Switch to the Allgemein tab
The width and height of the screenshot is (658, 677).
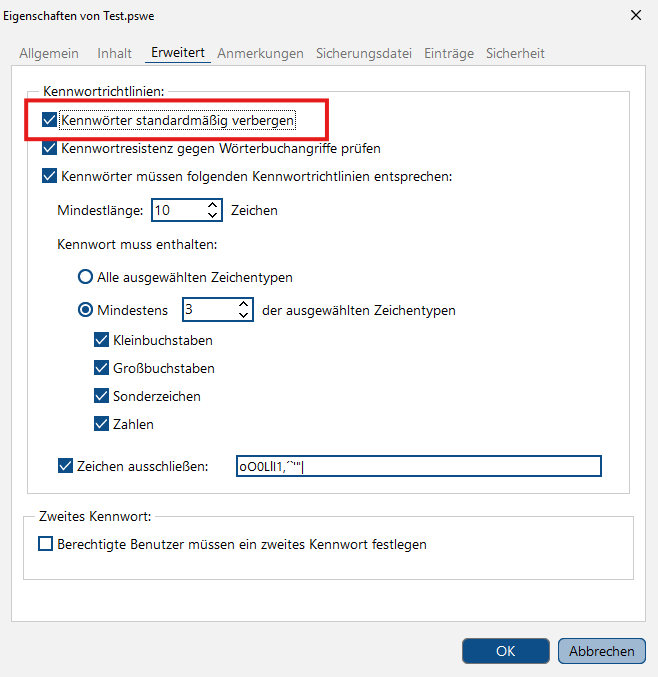coord(49,53)
